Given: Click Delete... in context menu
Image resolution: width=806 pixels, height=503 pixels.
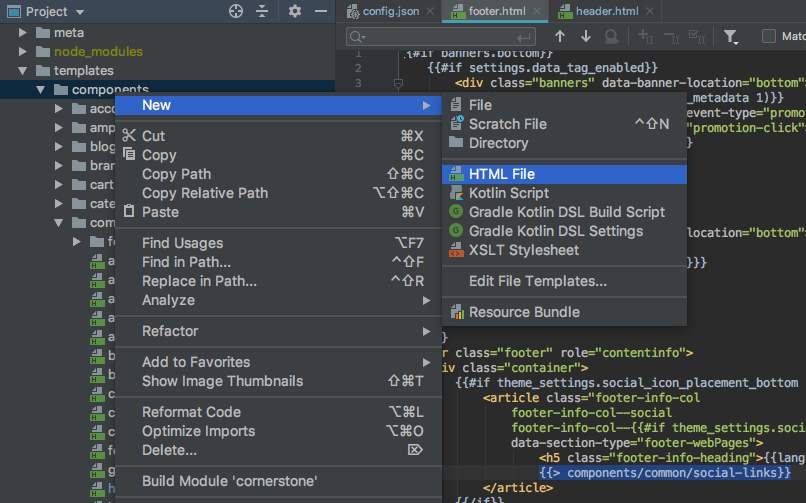Looking at the screenshot, I should coord(278,450).
